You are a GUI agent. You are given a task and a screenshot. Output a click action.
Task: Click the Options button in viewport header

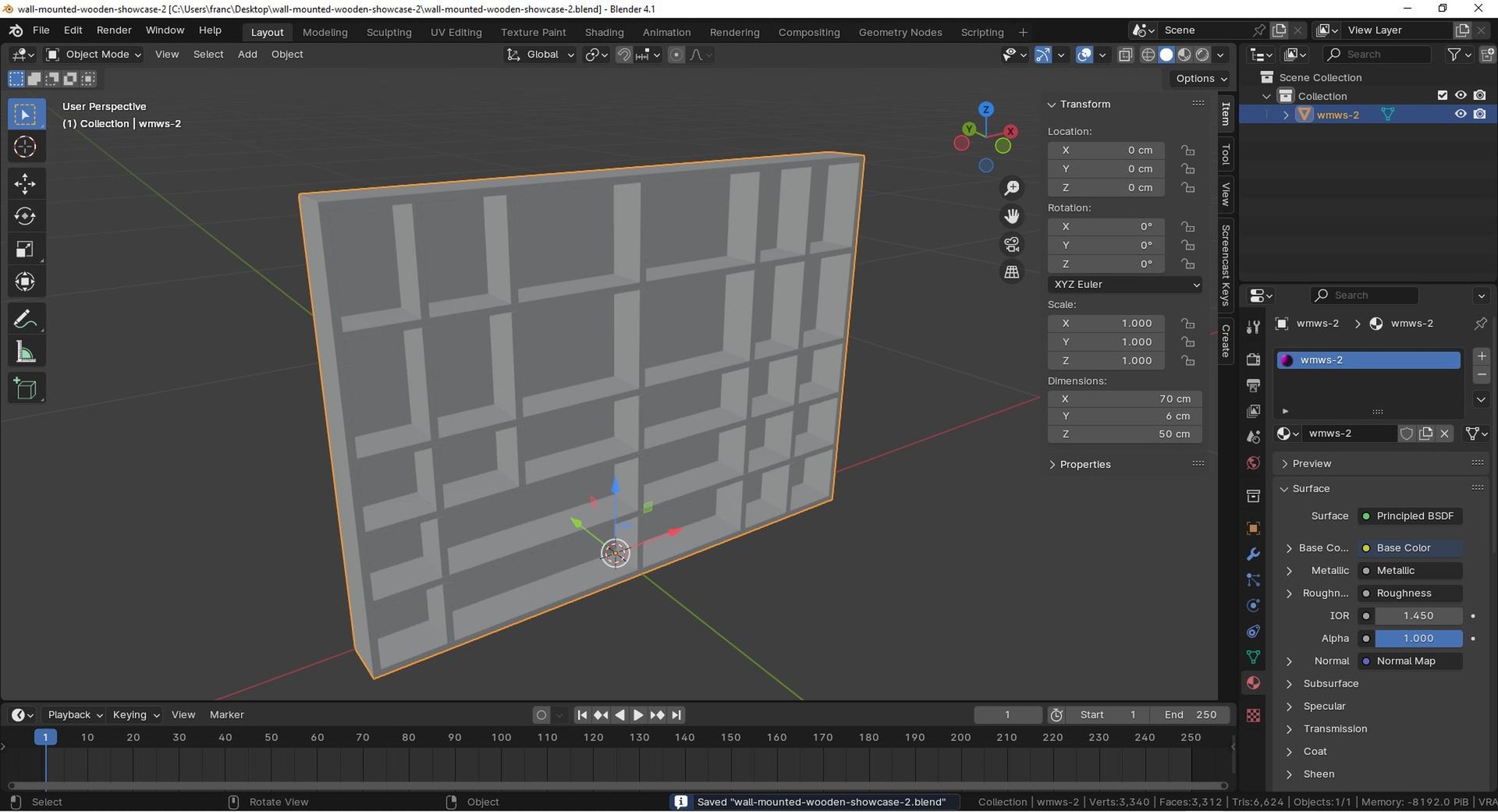tap(1201, 78)
